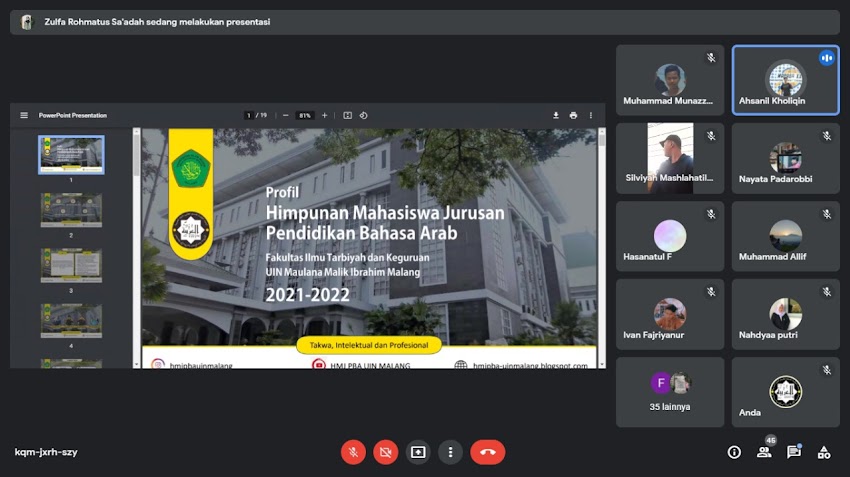Open more options in call controls
The image size is (850, 477).
click(450, 452)
